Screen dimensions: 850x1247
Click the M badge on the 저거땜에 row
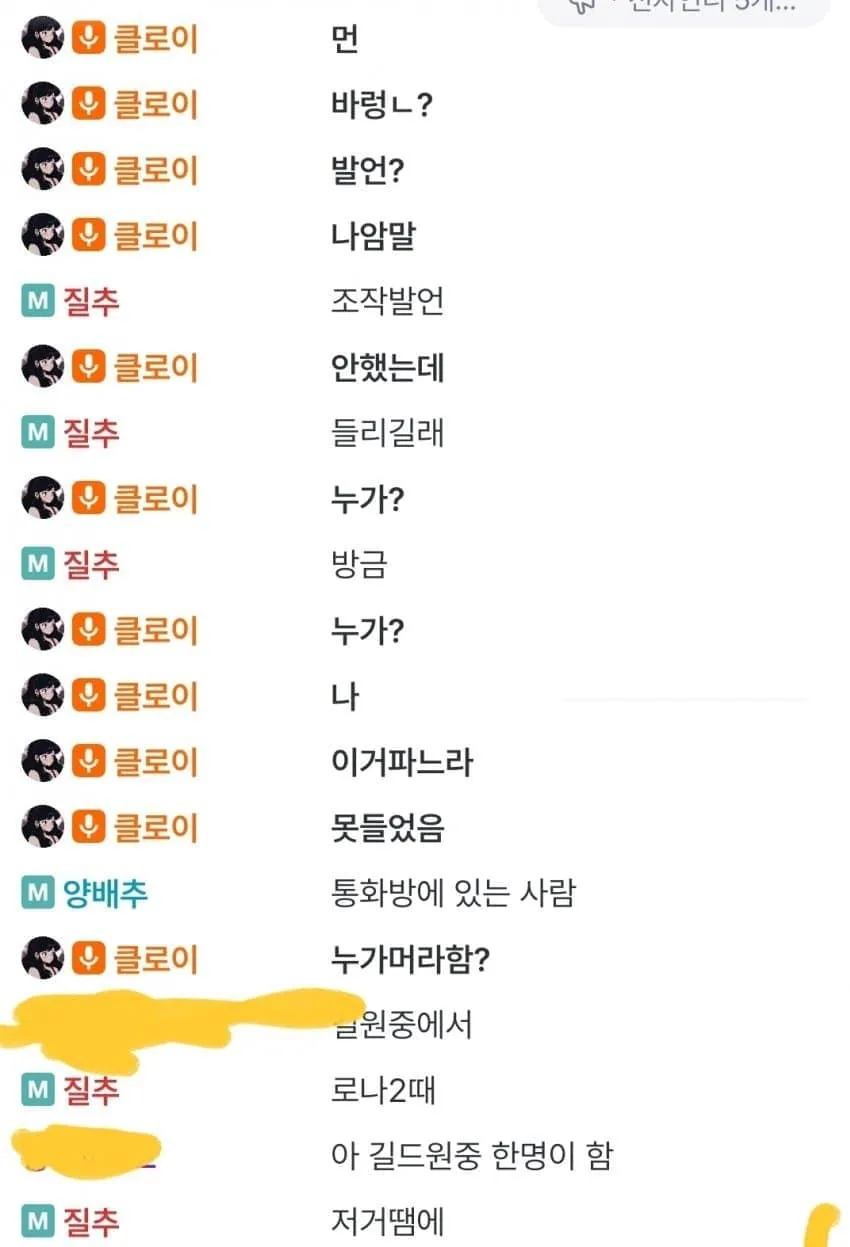pos(37,1222)
